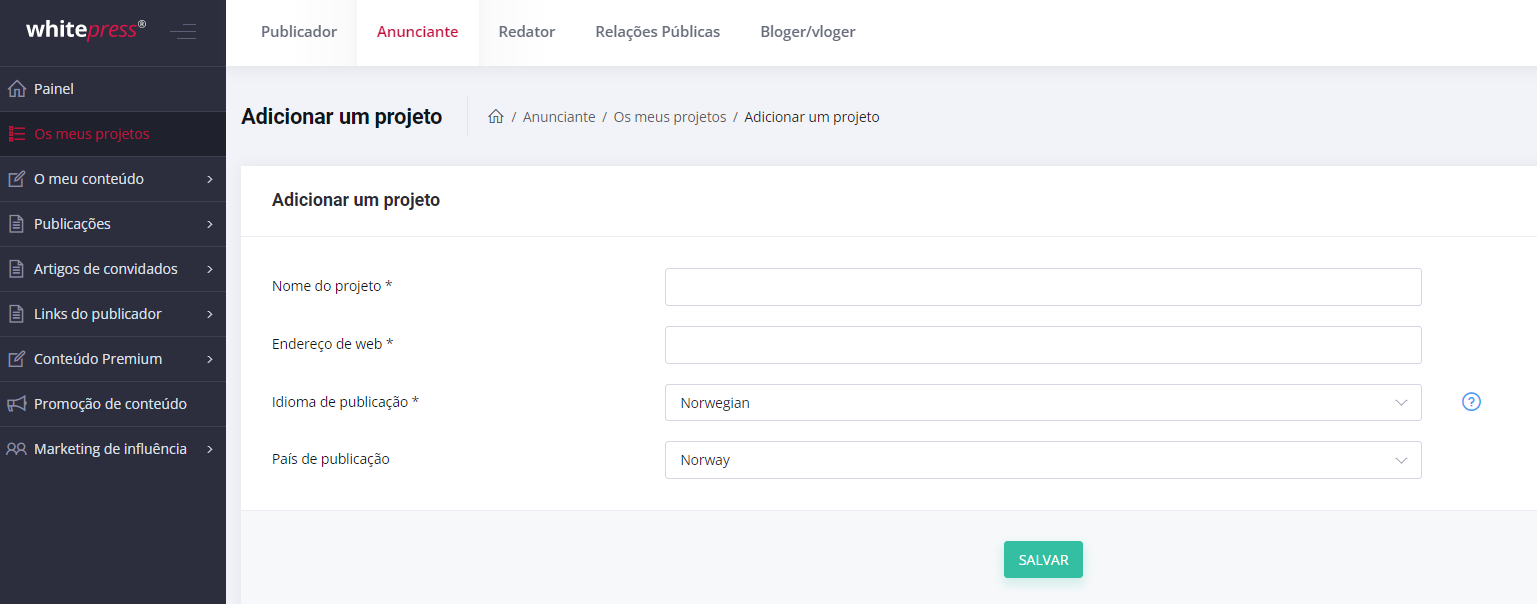Click the Links do publicador document icon
Screen dimensions: 1537x604
[x=16, y=314]
